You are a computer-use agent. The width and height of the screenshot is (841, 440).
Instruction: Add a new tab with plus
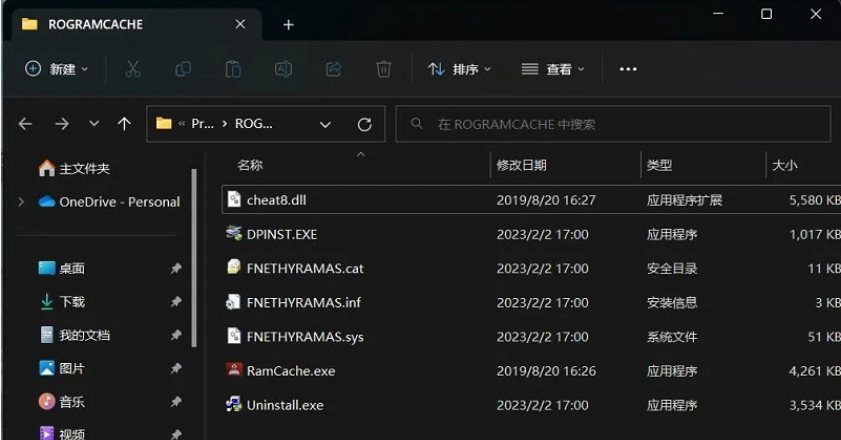288,25
